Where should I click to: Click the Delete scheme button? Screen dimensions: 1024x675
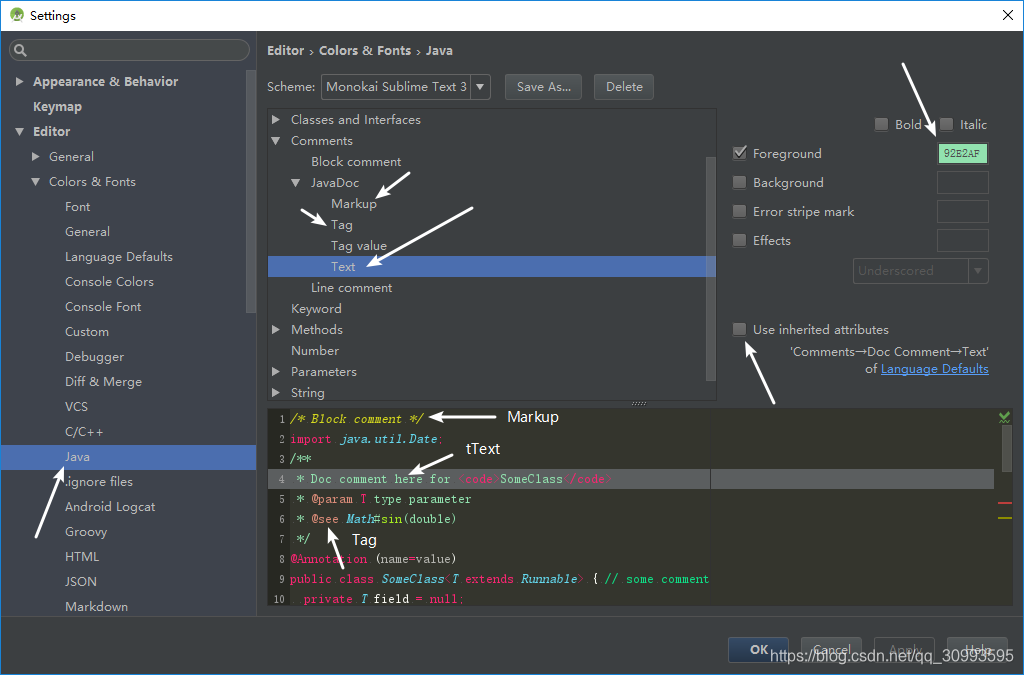pos(624,87)
